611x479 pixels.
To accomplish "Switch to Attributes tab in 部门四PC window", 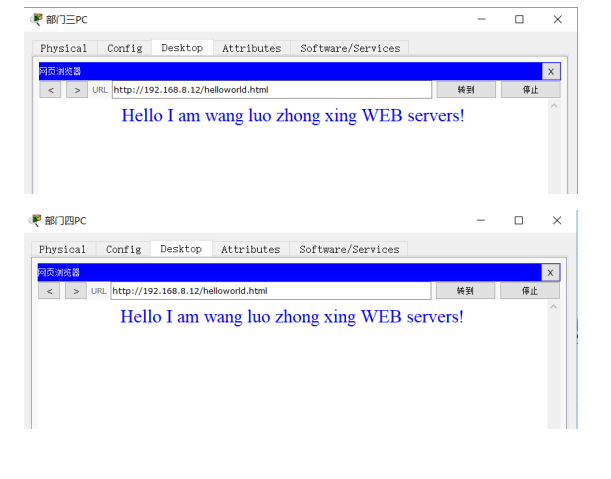I will point(251,249).
